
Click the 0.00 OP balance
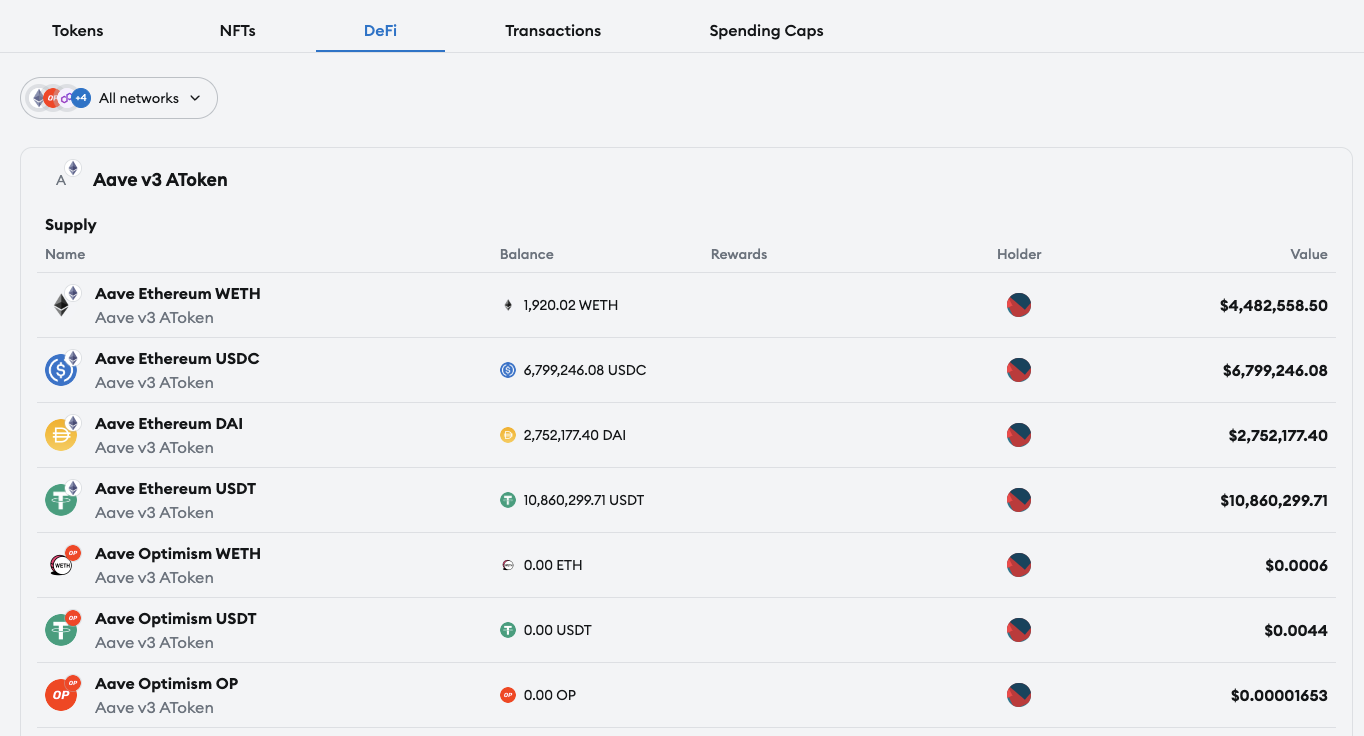pos(550,695)
